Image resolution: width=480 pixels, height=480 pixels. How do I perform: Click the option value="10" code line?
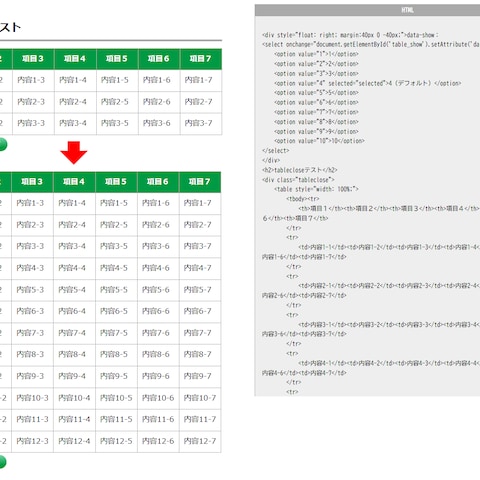(x=319, y=141)
